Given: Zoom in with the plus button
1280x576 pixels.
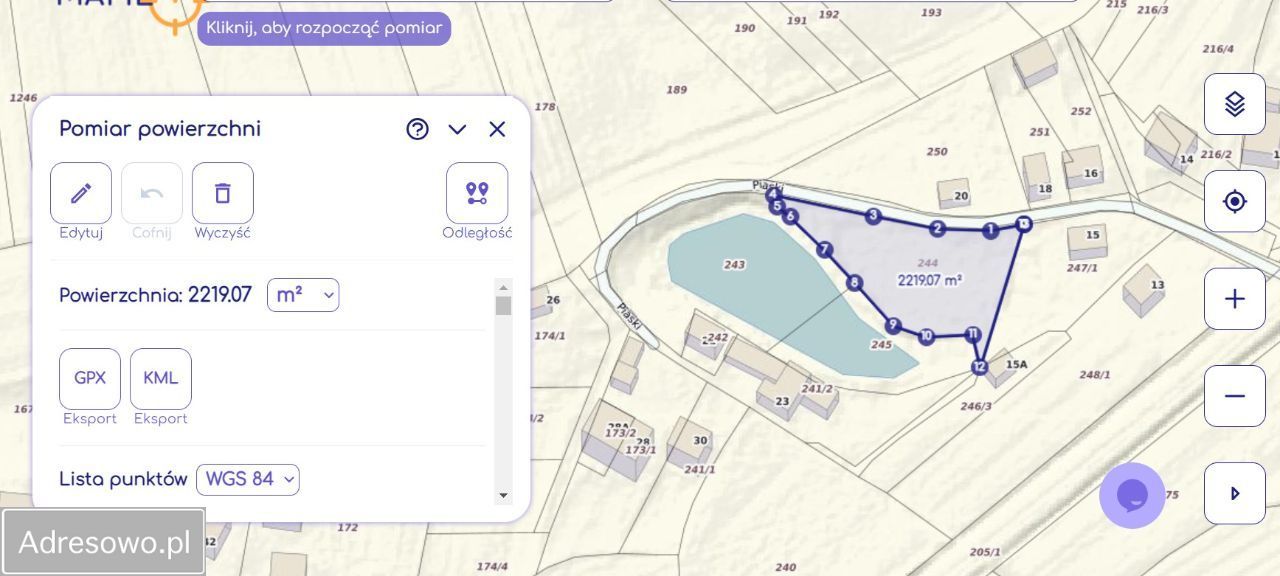Looking at the screenshot, I should click(1235, 299).
